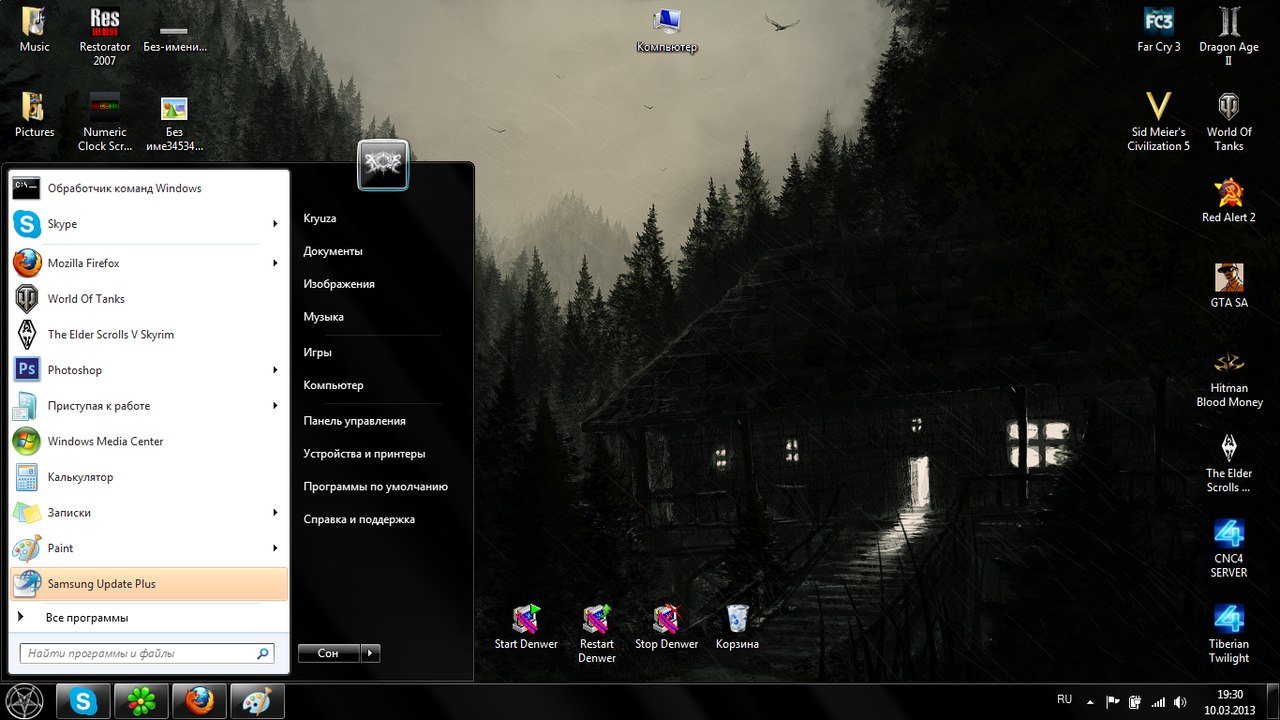Switch RU input language indicator

click(1065, 699)
